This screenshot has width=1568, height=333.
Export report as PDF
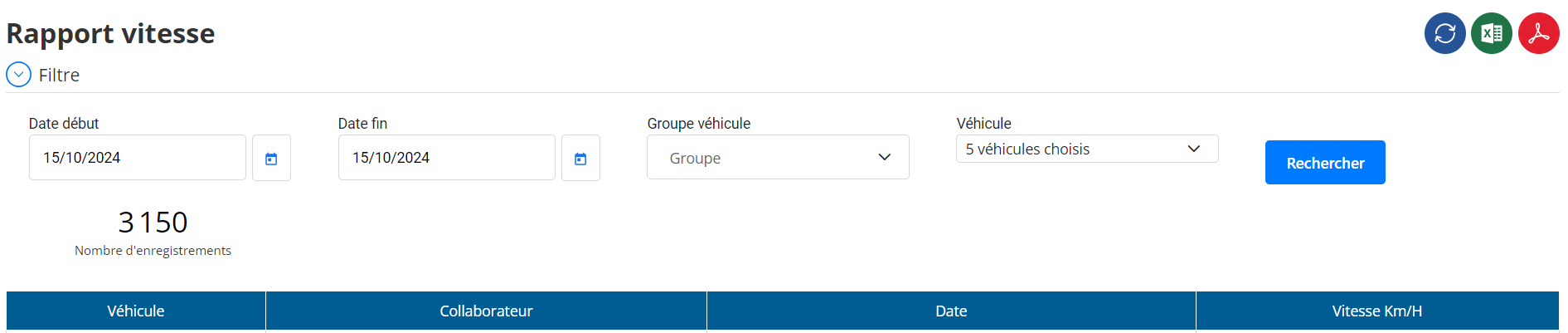tap(1539, 33)
